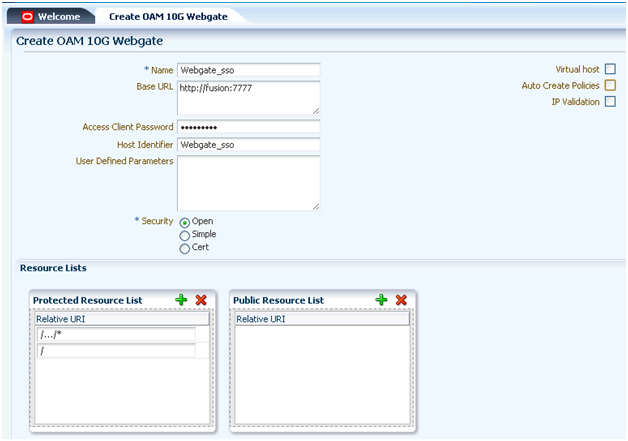Focus Access Client Password field
The width and height of the screenshot is (628, 441).
(249, 127)
